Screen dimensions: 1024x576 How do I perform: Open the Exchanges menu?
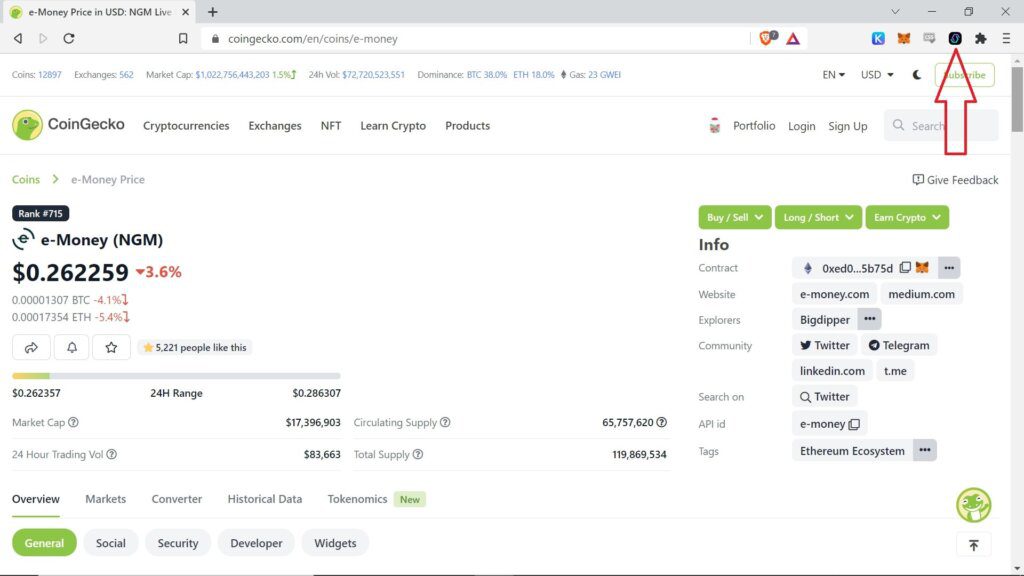tap(275, 125)
